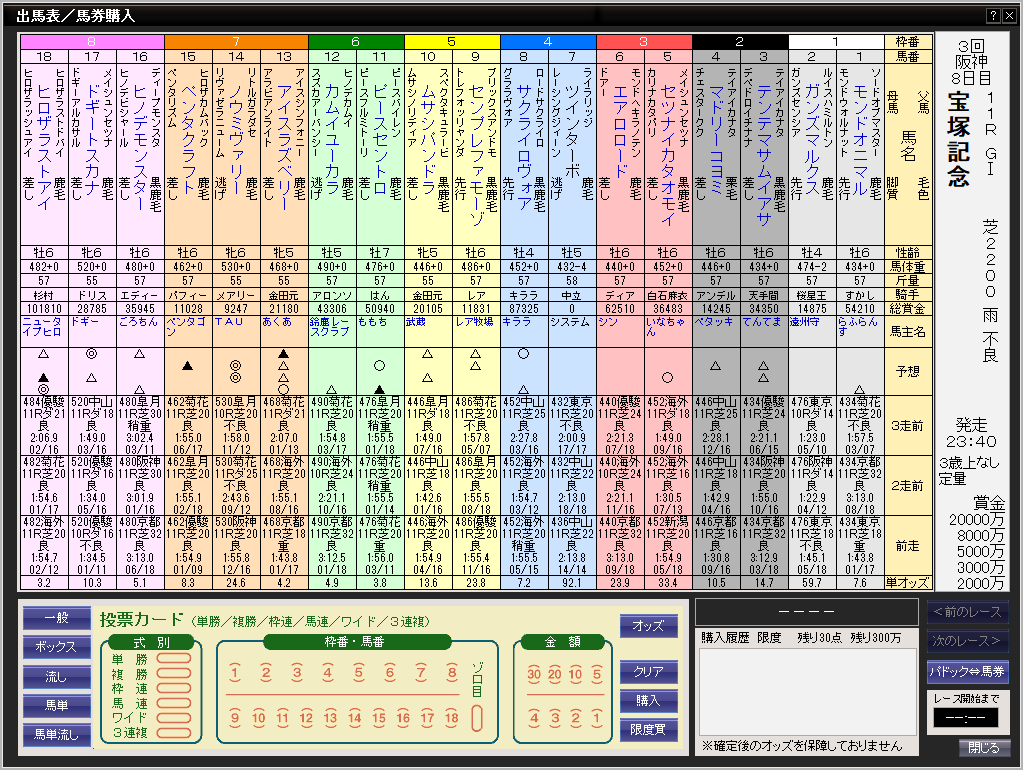This screenshot has height=770, width=1023.
Task: Go to previous race with <前のレース
Action: 968,612
